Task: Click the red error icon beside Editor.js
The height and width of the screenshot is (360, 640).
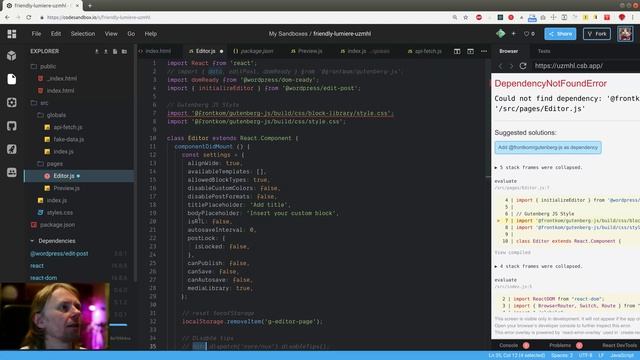Action: [47, 176]
